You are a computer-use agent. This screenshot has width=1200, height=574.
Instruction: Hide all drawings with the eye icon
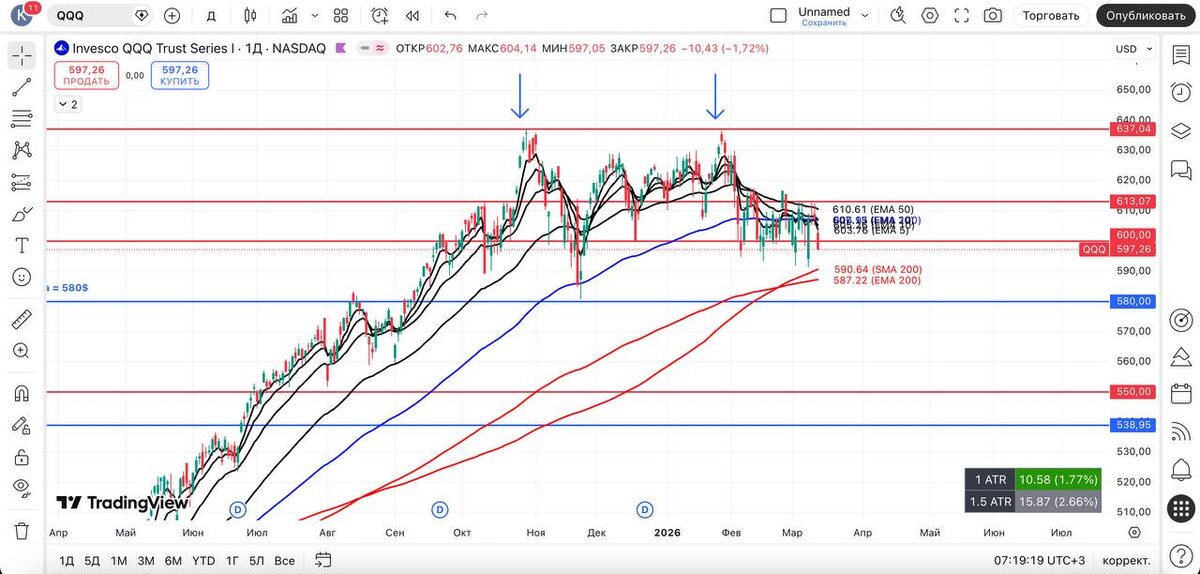click(22, 489)
